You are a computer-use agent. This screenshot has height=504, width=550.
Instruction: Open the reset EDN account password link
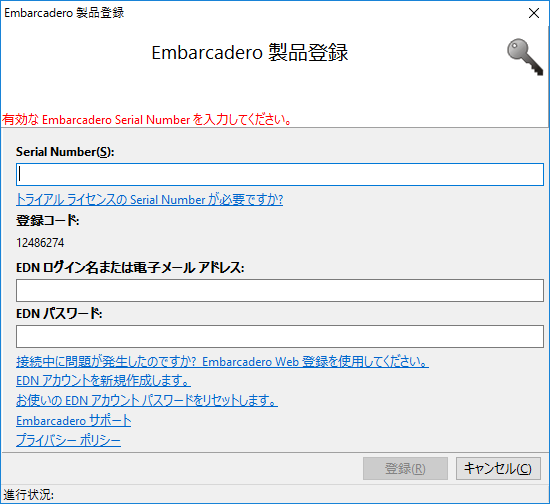(x=147, y=400)
